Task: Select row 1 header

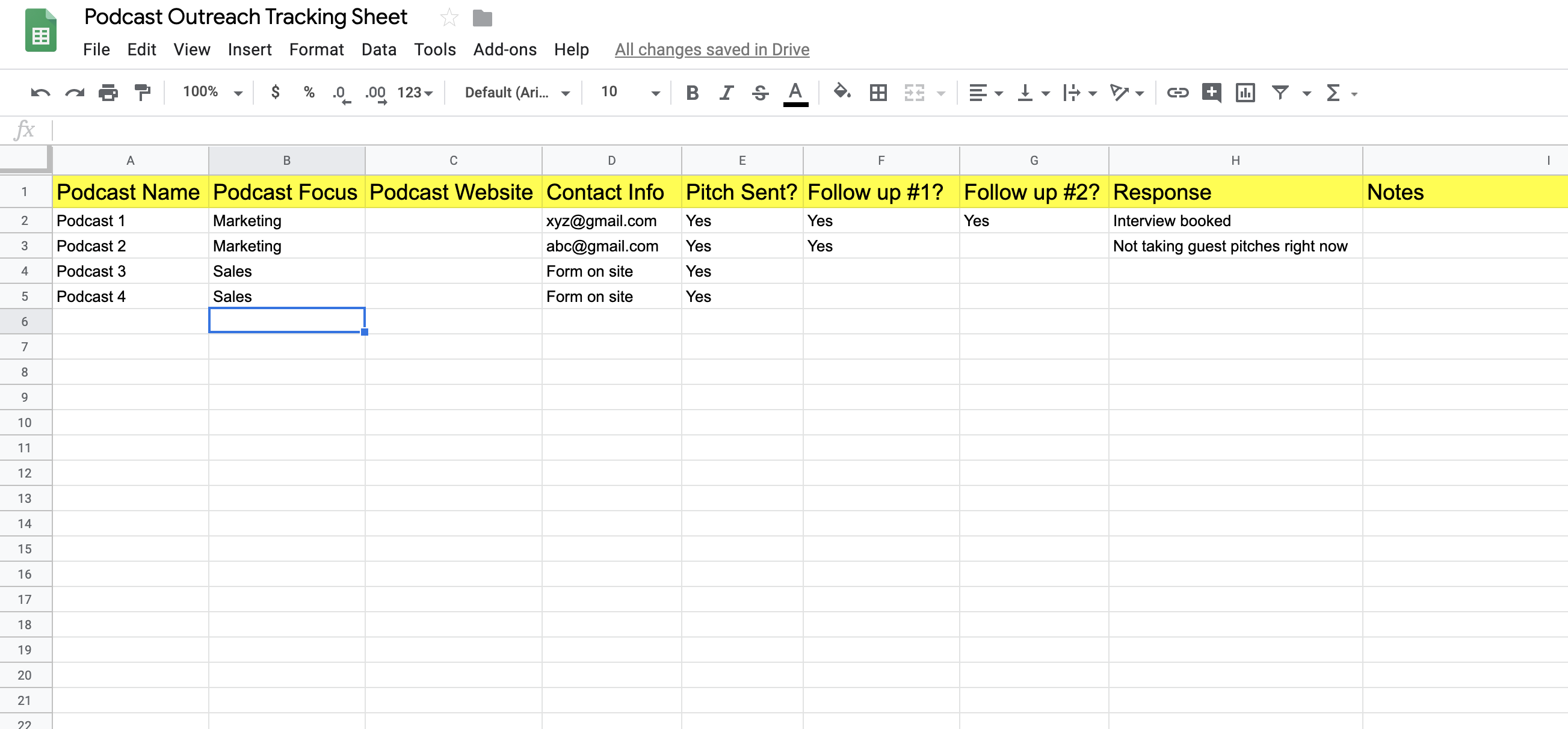Action: pyautogui.click(x=25, y=192)
